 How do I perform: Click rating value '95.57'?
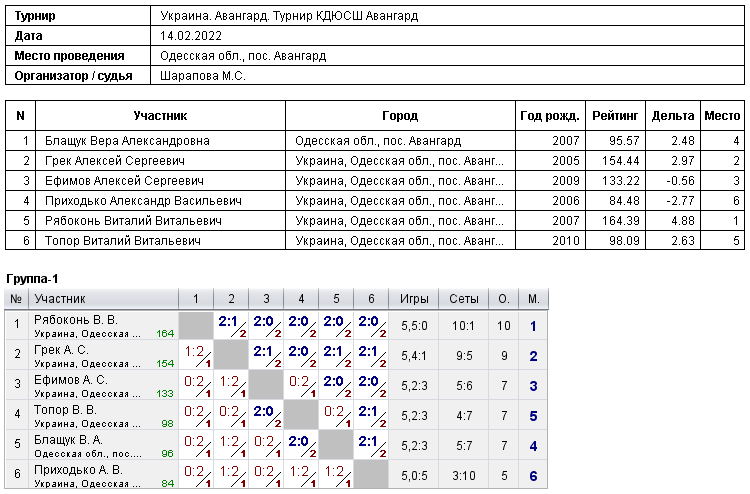click(x=624, y=141)
